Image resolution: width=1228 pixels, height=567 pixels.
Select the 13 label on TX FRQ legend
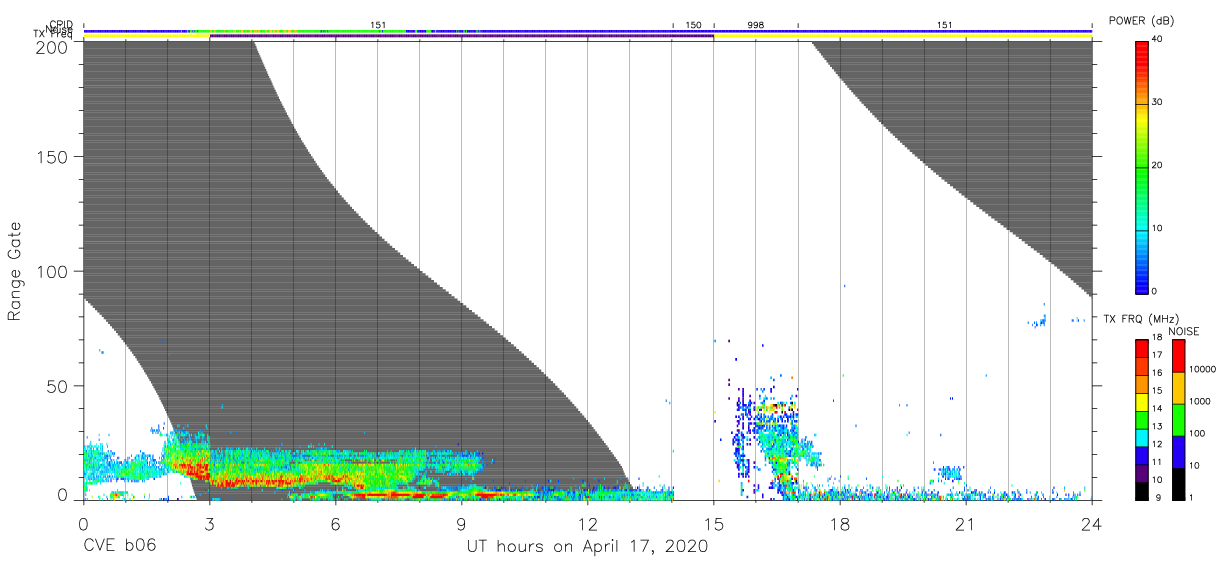pos(1158,427)
